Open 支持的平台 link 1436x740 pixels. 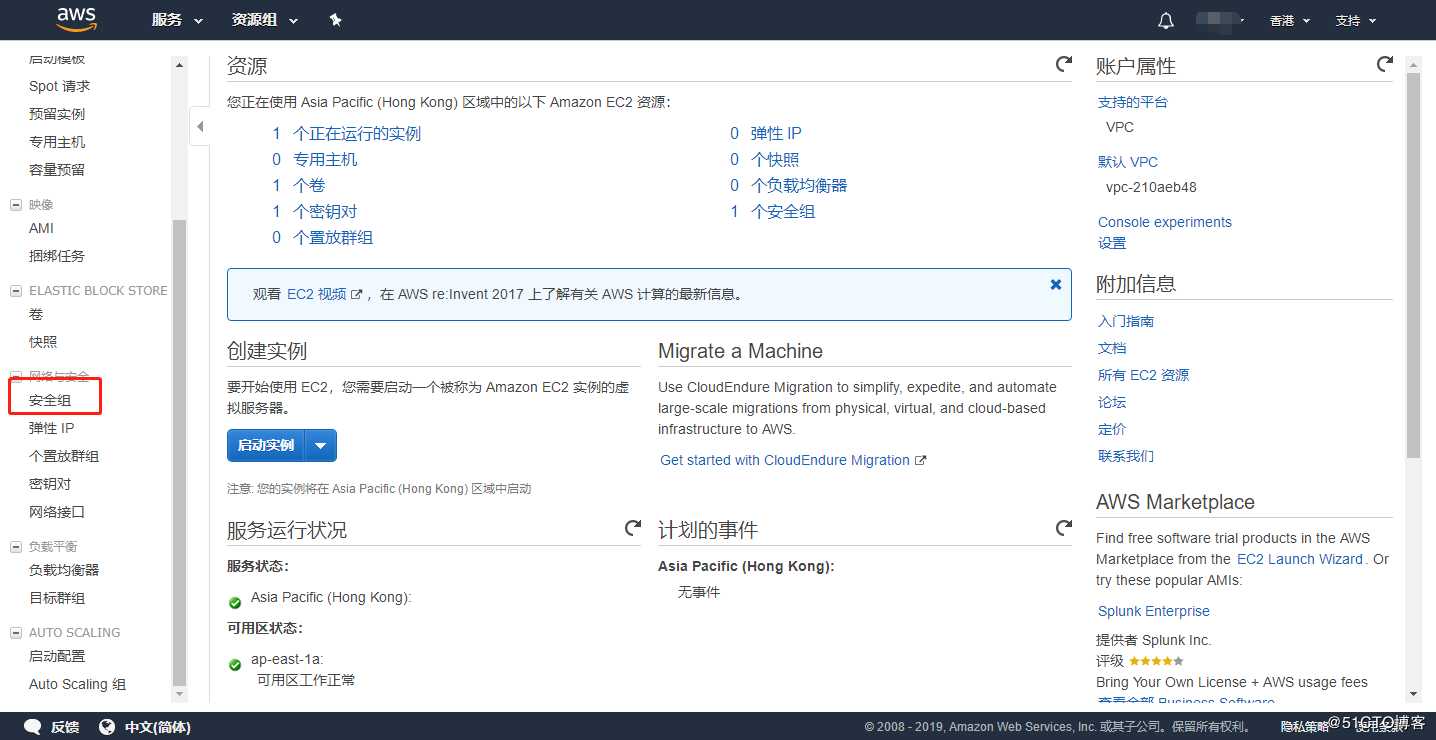pyautogui.click(x=1133, y=102)
